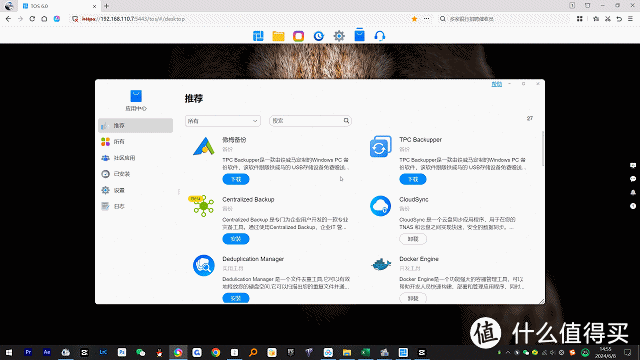Switch to the 所有 all apps sidebar entry
640x360 pixels.
(x=136, y=142)
